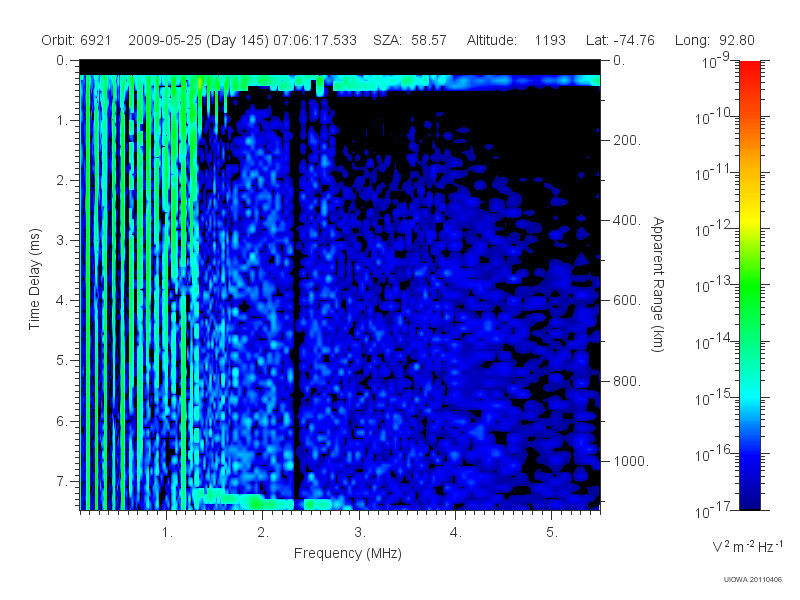The height and width of the screenshot is (600, 800).
Task: Click the 'SZA: 58.57' value
Action: coord(410,40)
